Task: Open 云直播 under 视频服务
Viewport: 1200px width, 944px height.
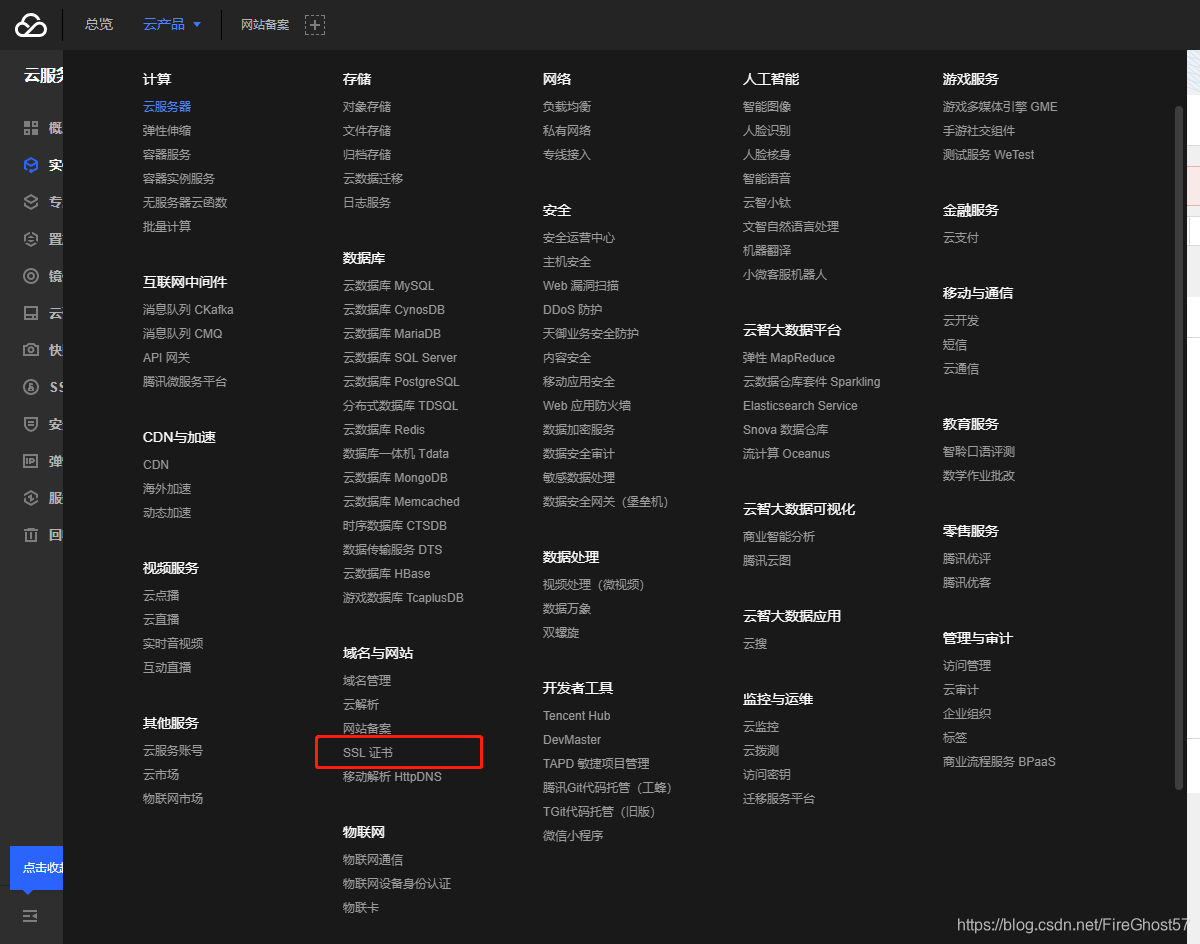Action: point(161,619)
